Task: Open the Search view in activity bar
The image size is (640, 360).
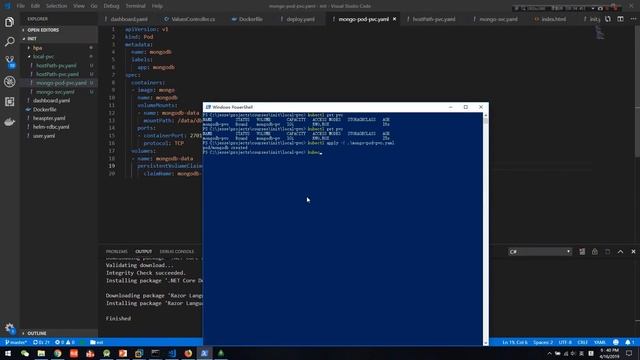Action: [x=9, y=42]
